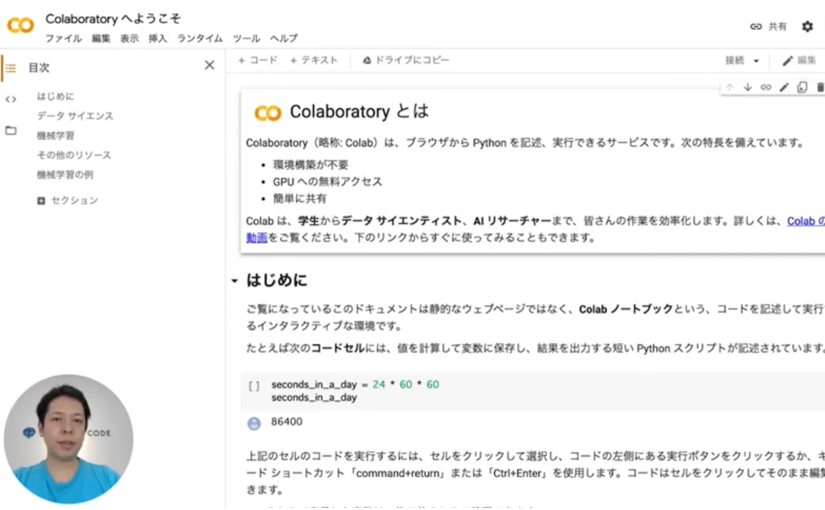Viewport: 825px width, 510px height.
Task: Click the はじめに section heading
Action: [277, 280]
